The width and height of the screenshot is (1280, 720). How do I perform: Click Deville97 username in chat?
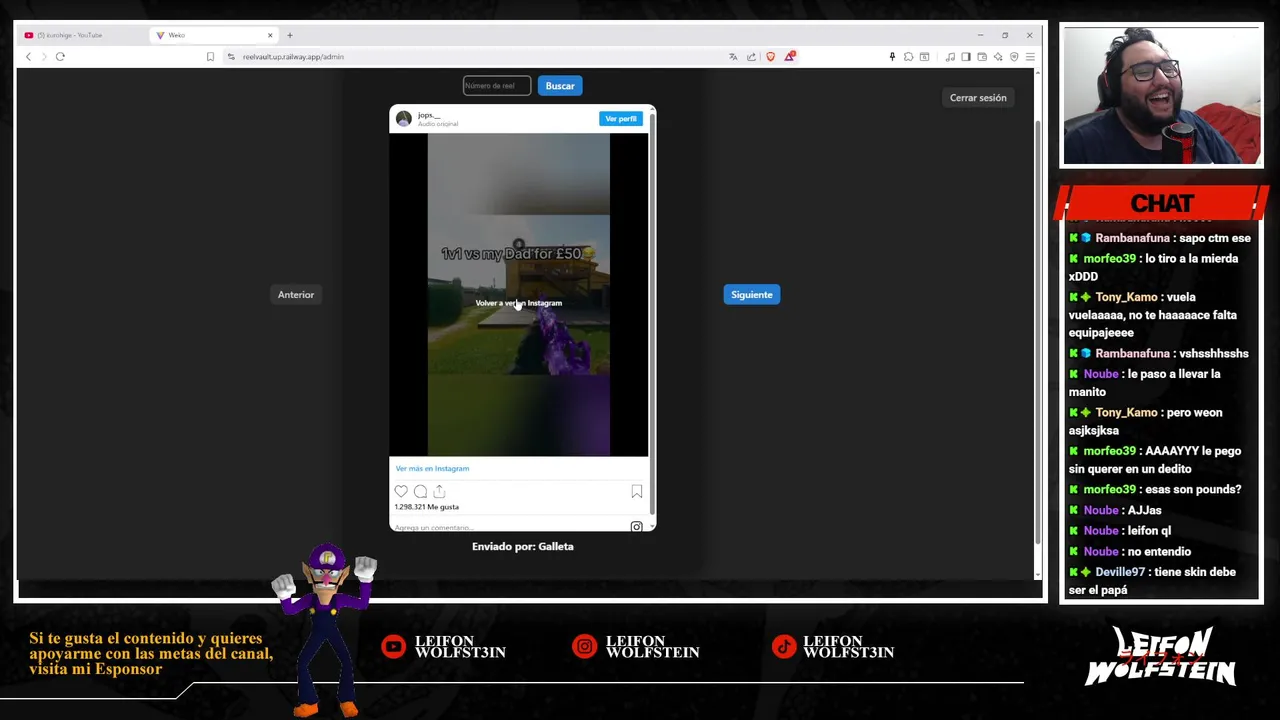point(1119,572)
